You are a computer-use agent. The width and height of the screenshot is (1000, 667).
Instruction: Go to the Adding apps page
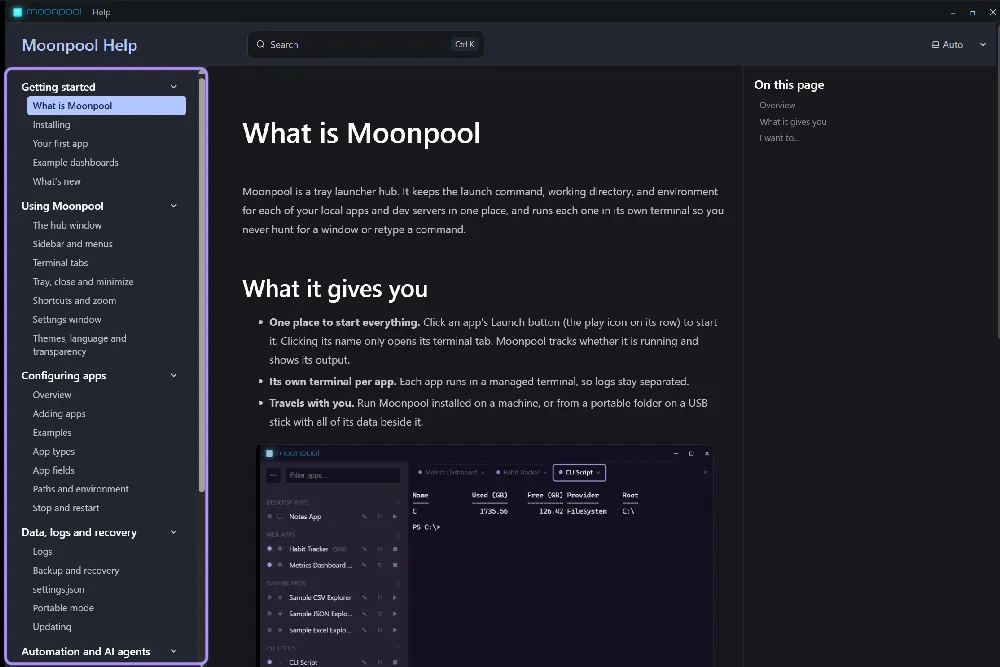[59, 414]
